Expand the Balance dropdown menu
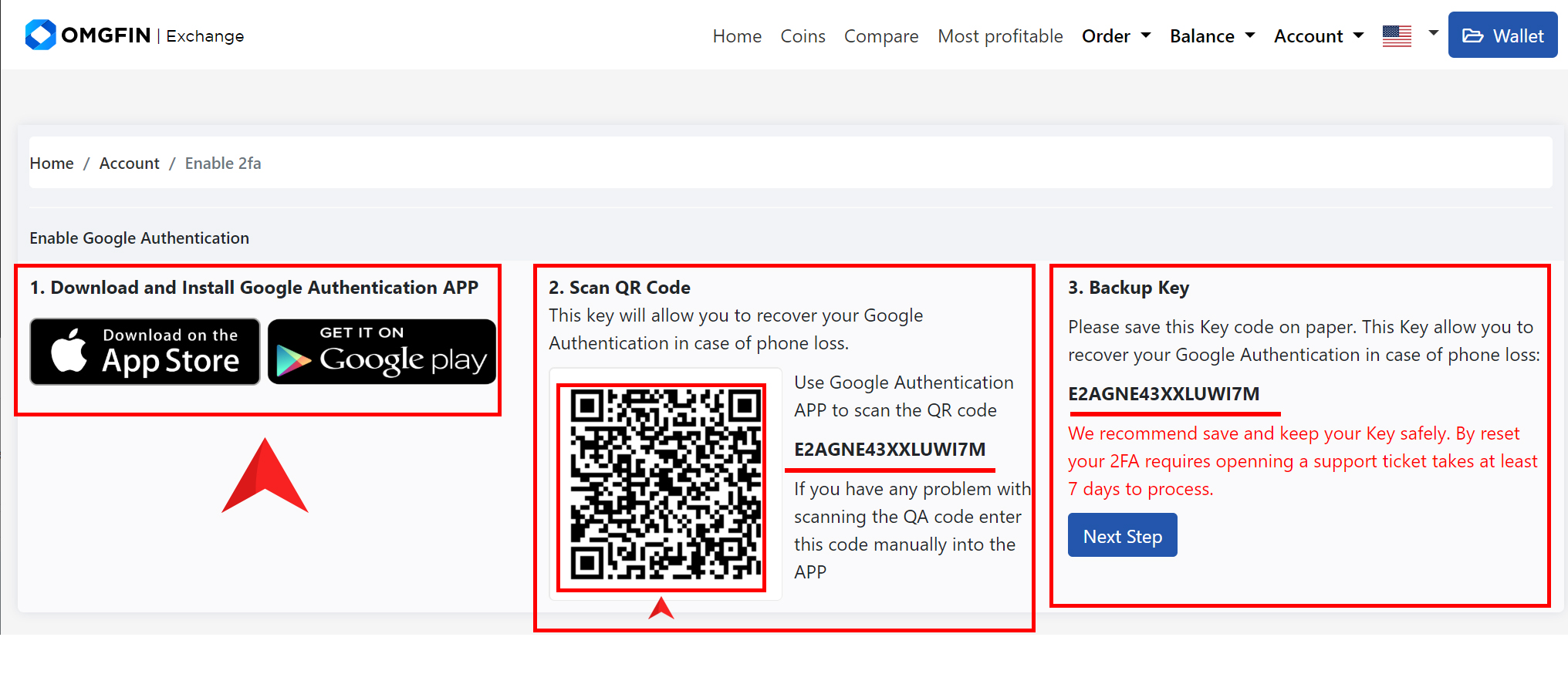 pos(1212,36)
